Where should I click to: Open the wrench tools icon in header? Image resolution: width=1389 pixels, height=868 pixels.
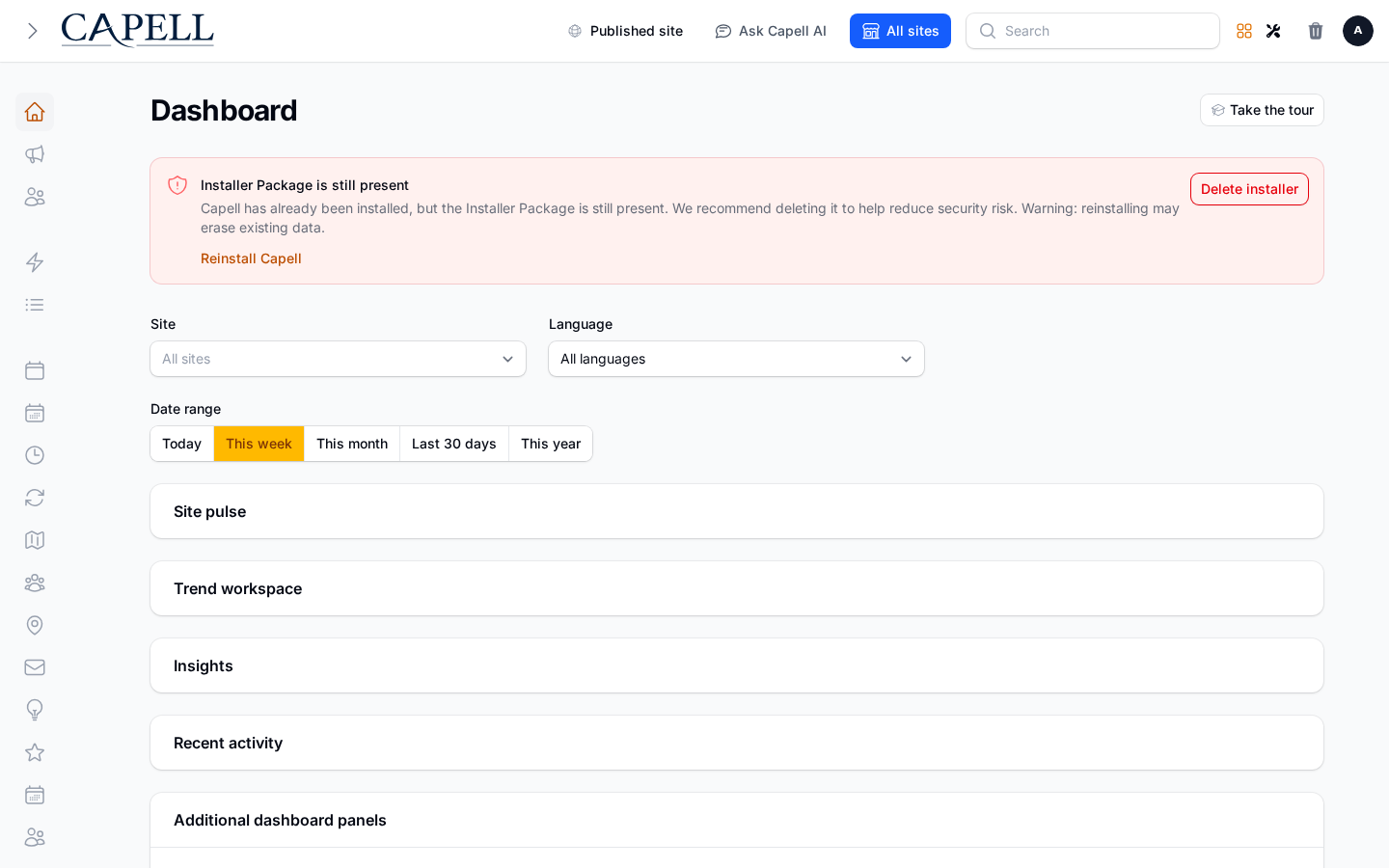(x=1273, y=31)
